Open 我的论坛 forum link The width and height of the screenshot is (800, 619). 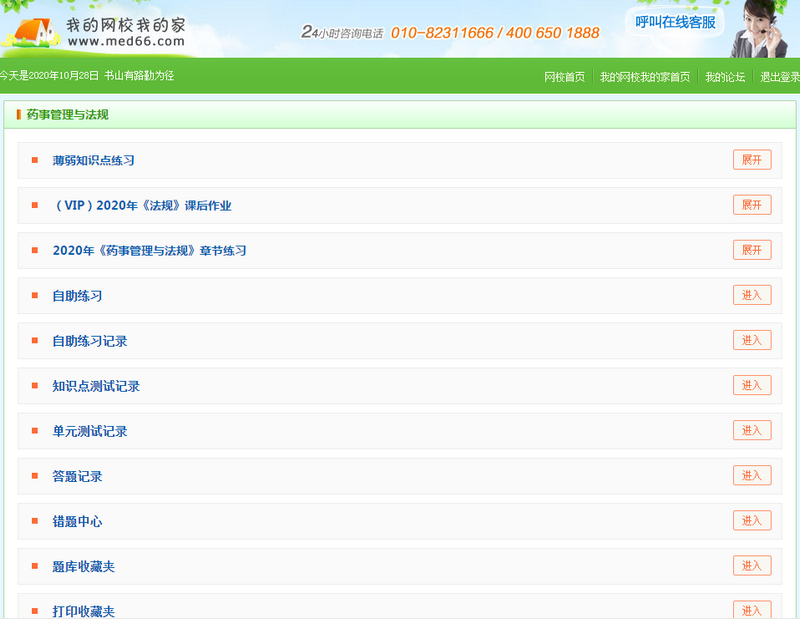(724, 77)
